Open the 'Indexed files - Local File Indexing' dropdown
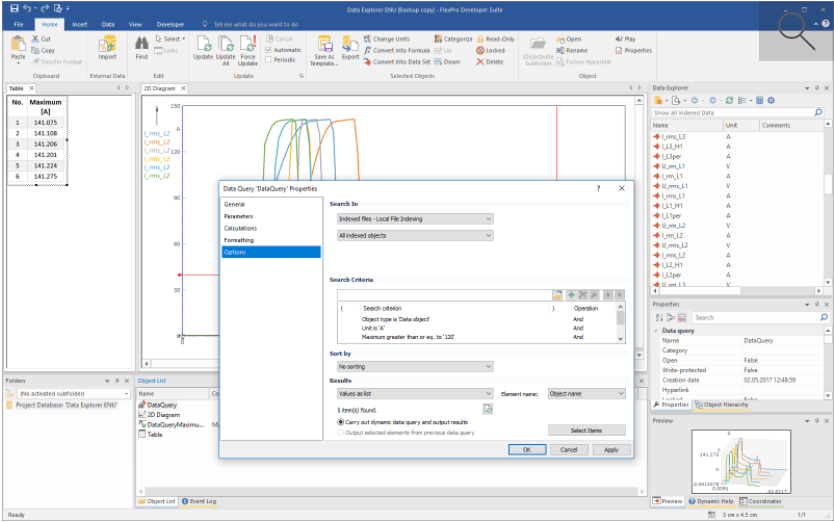Viewport: 834px width, 522px height. click(x=415, y=219)
